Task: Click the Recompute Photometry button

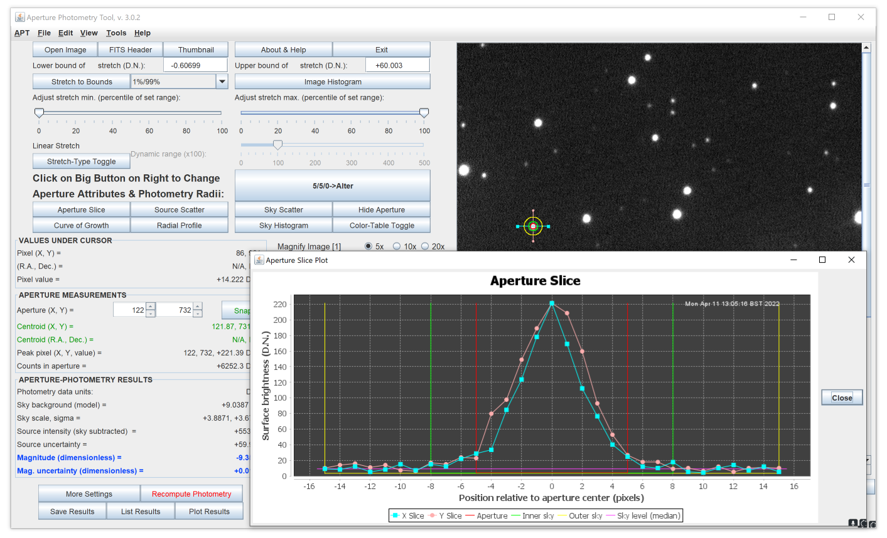Action: click(191, 494)
